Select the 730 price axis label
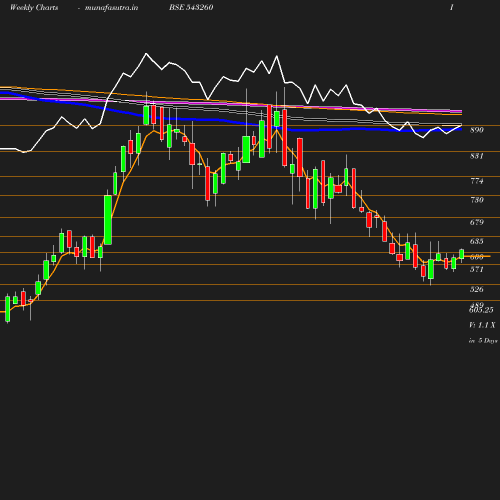This screenshot has height=500, width=500. tap(477, 200)
